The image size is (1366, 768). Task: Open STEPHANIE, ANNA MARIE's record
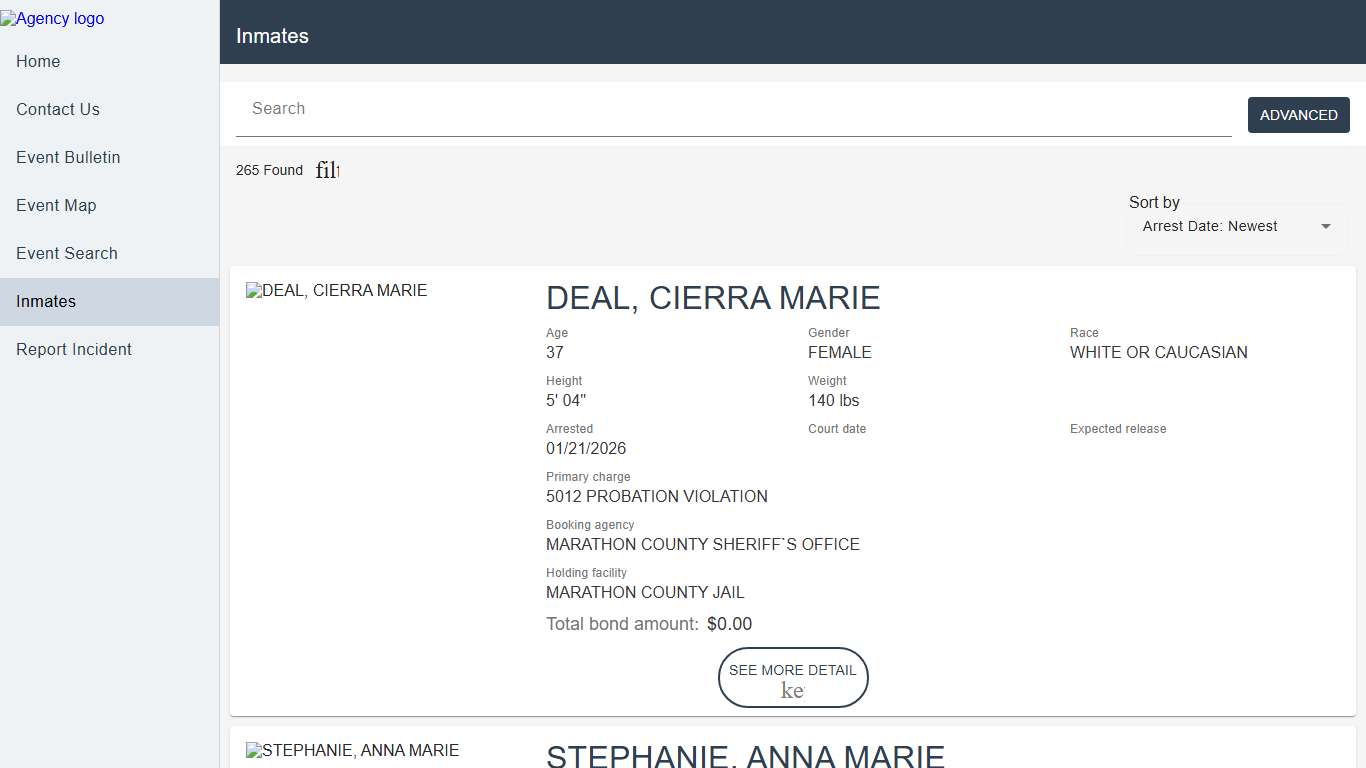(x=744, y=757)
